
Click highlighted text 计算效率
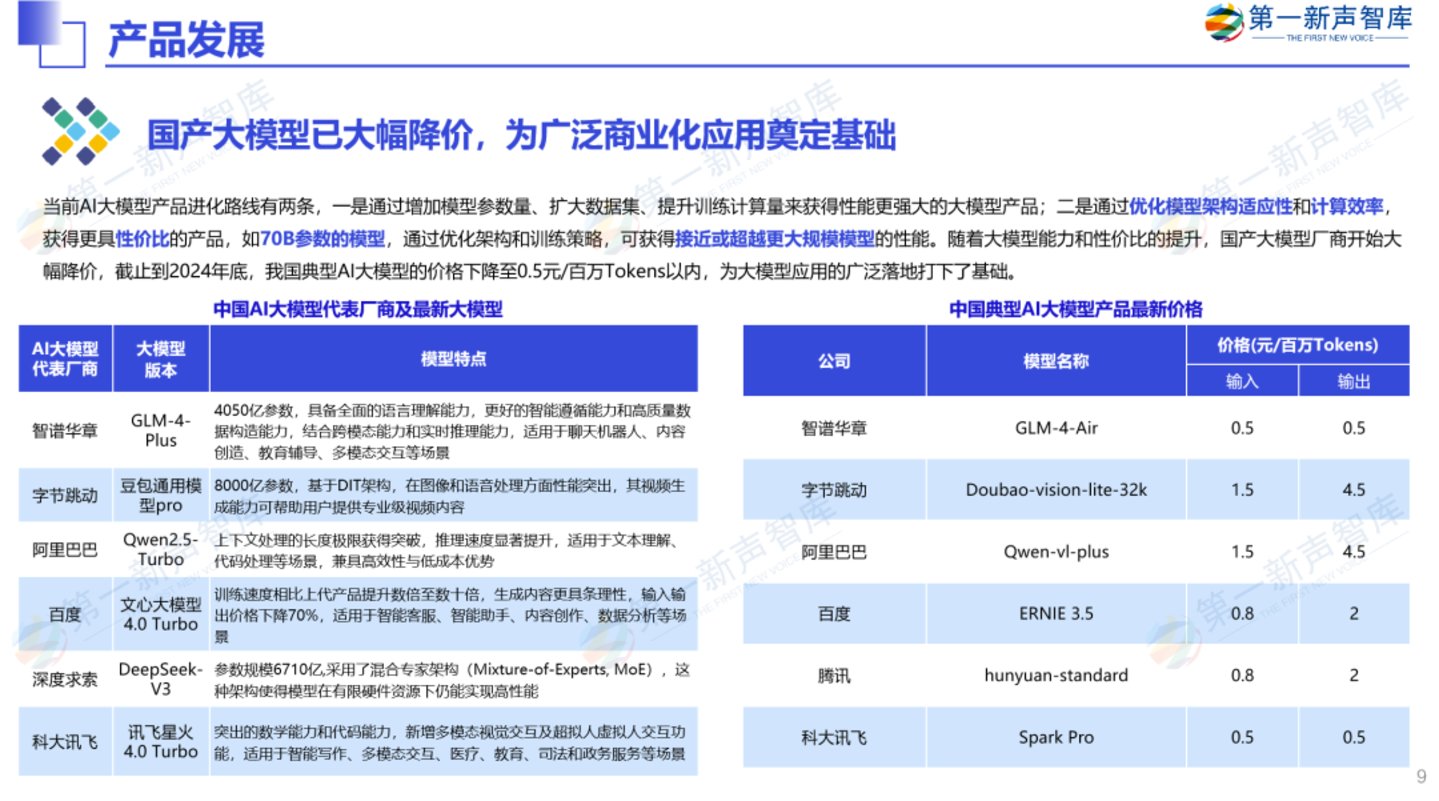1347,207
